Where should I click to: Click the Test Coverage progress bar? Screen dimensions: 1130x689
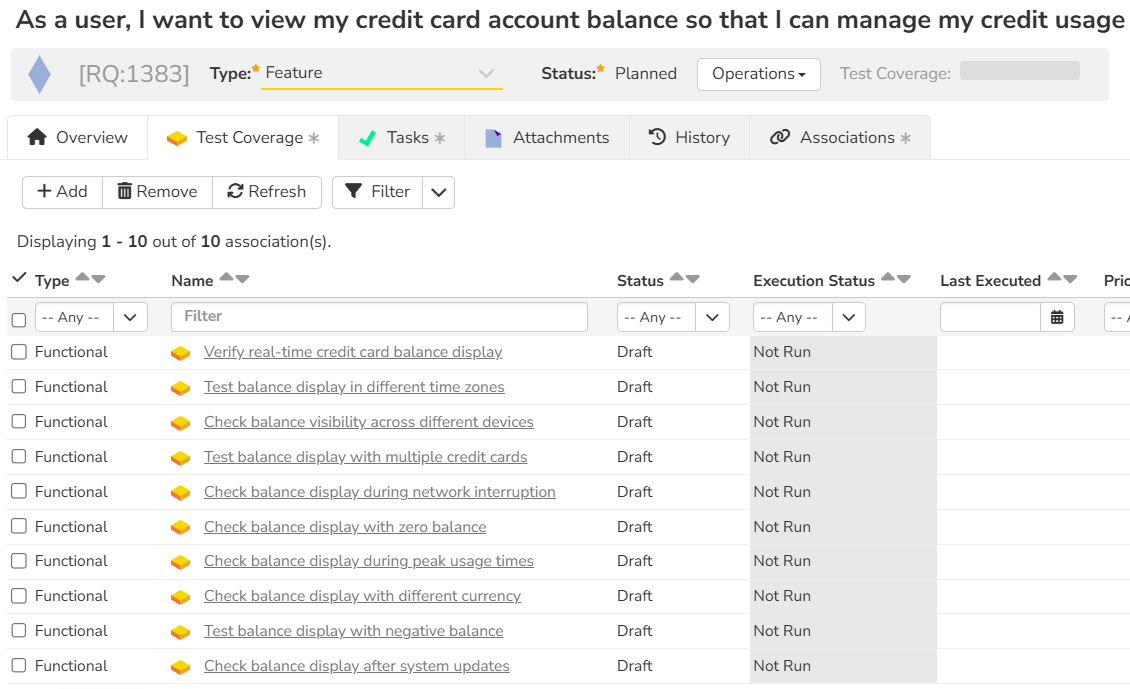[1019, 71]
